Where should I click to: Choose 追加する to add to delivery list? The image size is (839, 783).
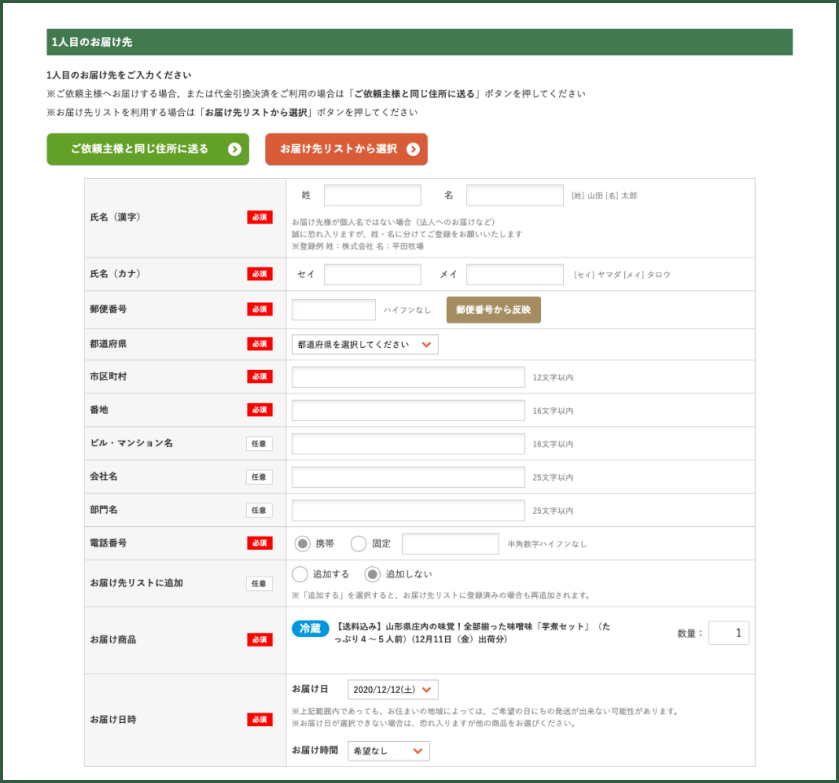click(300, 574)
